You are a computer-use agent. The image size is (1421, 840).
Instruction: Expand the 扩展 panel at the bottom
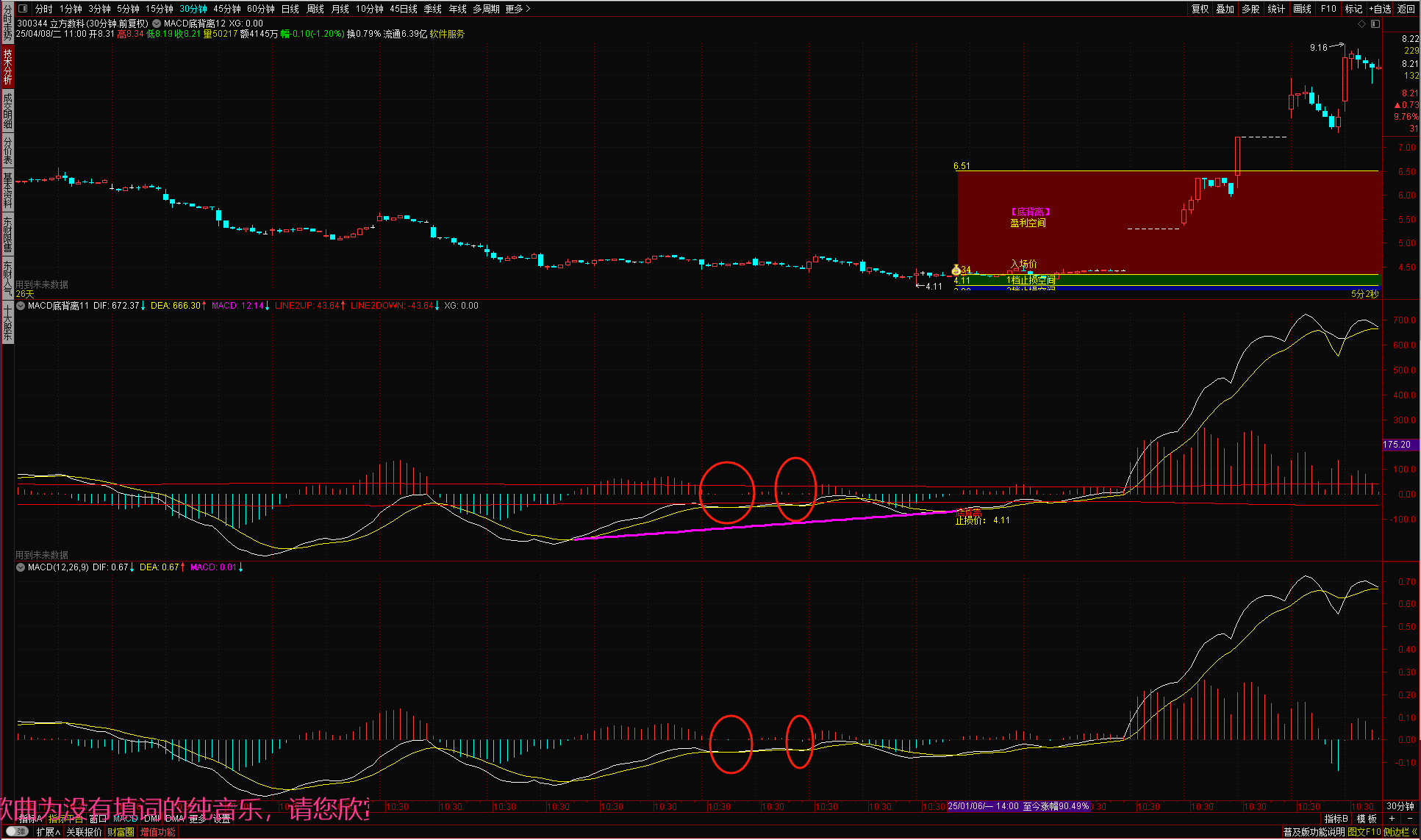[48, 832]
